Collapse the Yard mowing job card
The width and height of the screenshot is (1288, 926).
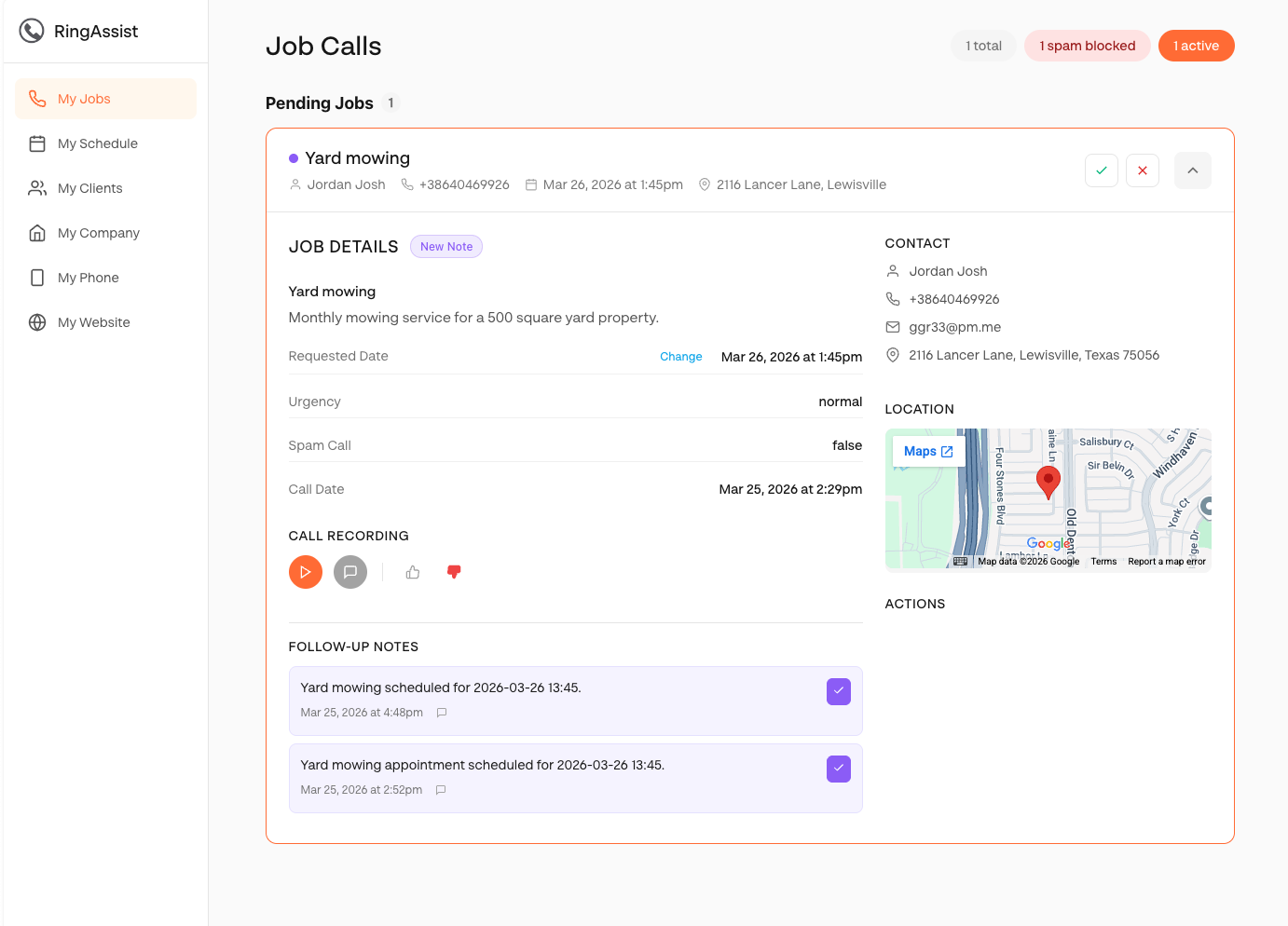(x=1193, y=170)
